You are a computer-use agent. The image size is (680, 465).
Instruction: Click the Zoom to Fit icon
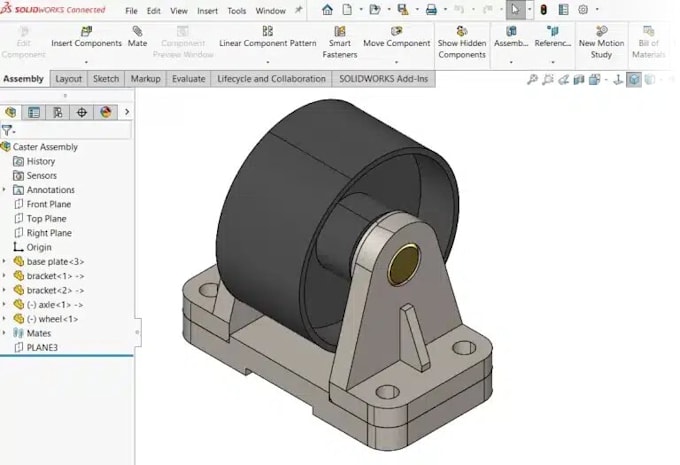point(532,79)
